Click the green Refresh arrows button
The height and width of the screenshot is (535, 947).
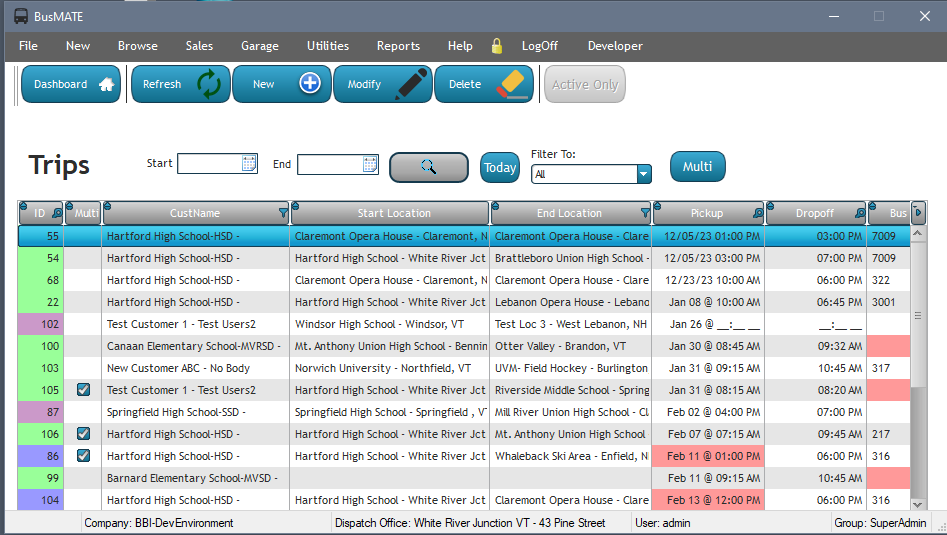[x=181, y=85]
